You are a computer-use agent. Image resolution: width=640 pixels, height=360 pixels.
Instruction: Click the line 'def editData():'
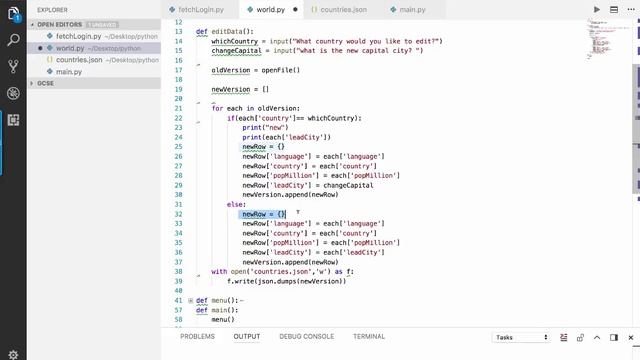(224, 31)
